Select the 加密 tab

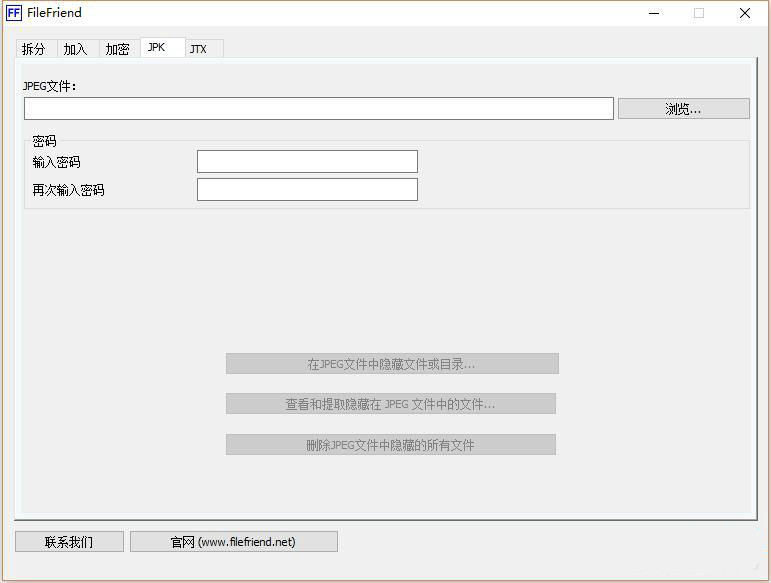pyautogui.click(x=118, y=49)
